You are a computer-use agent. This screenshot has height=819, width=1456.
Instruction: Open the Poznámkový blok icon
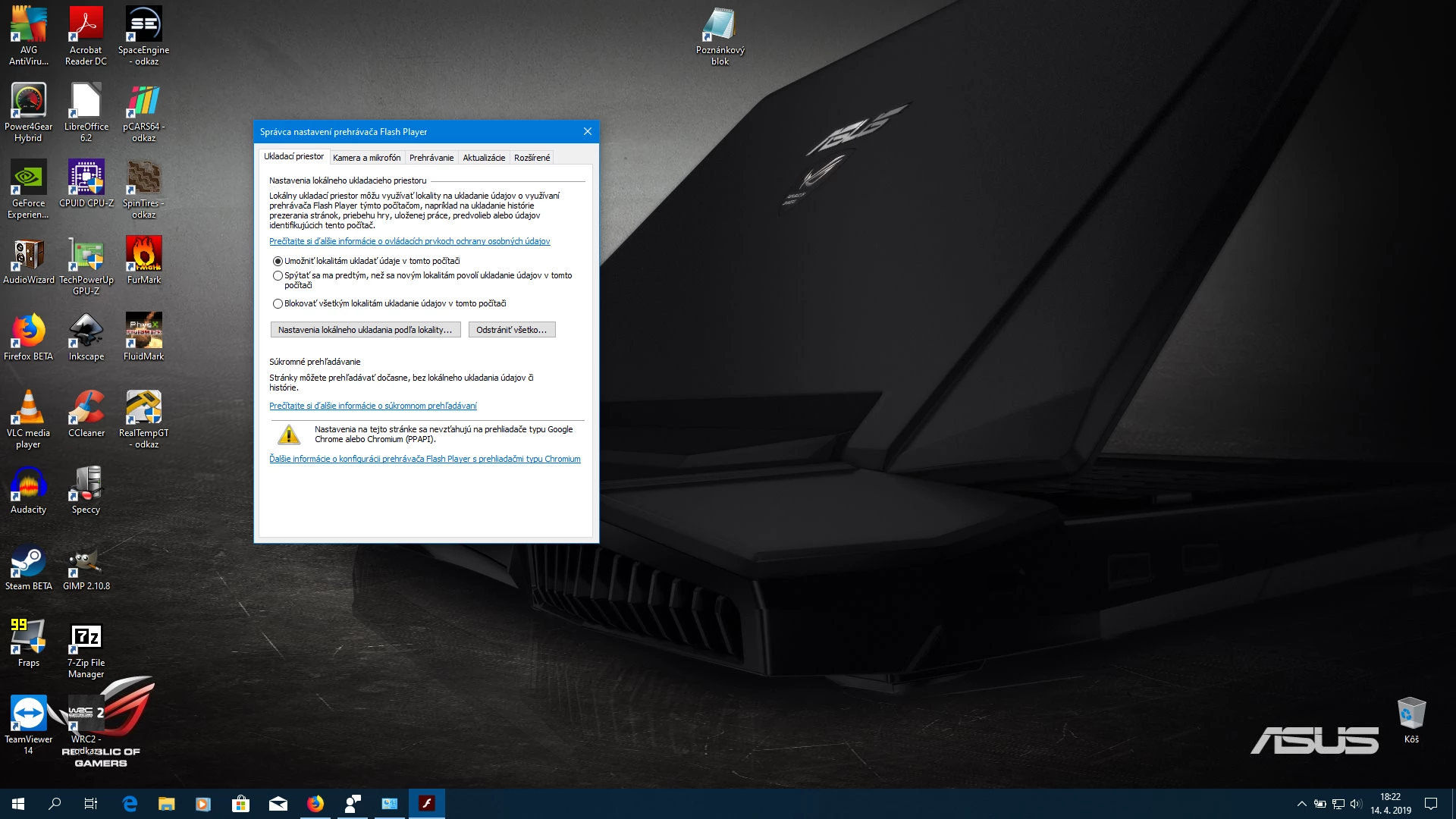pyautogui.click(x=720, y=27)
